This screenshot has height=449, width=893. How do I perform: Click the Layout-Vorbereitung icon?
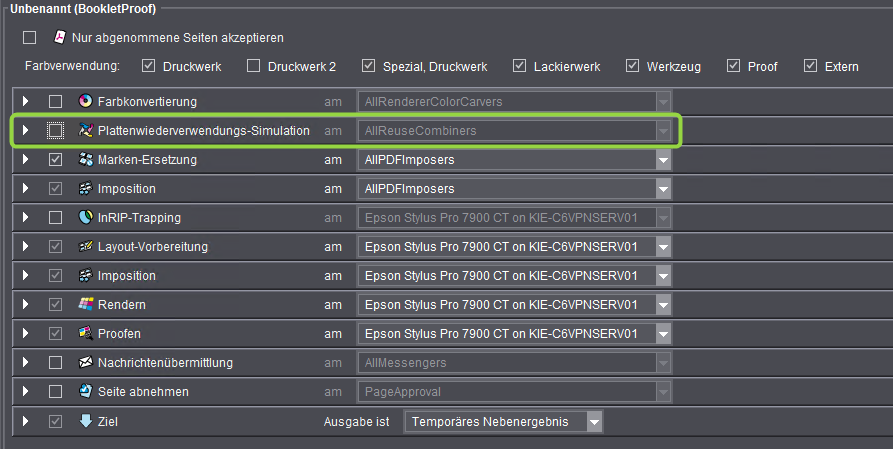coord(85,246)
